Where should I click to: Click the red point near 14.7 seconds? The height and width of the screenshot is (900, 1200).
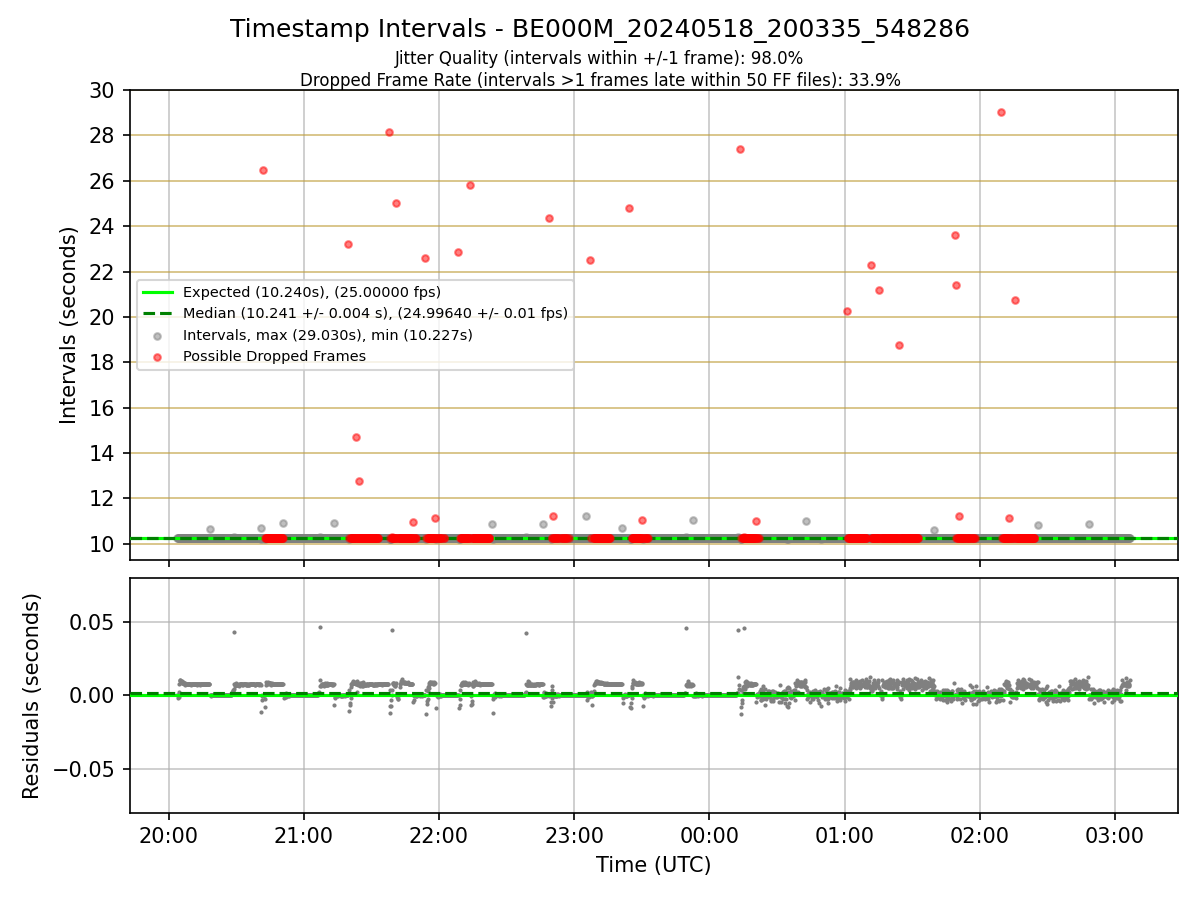[356, 437]
